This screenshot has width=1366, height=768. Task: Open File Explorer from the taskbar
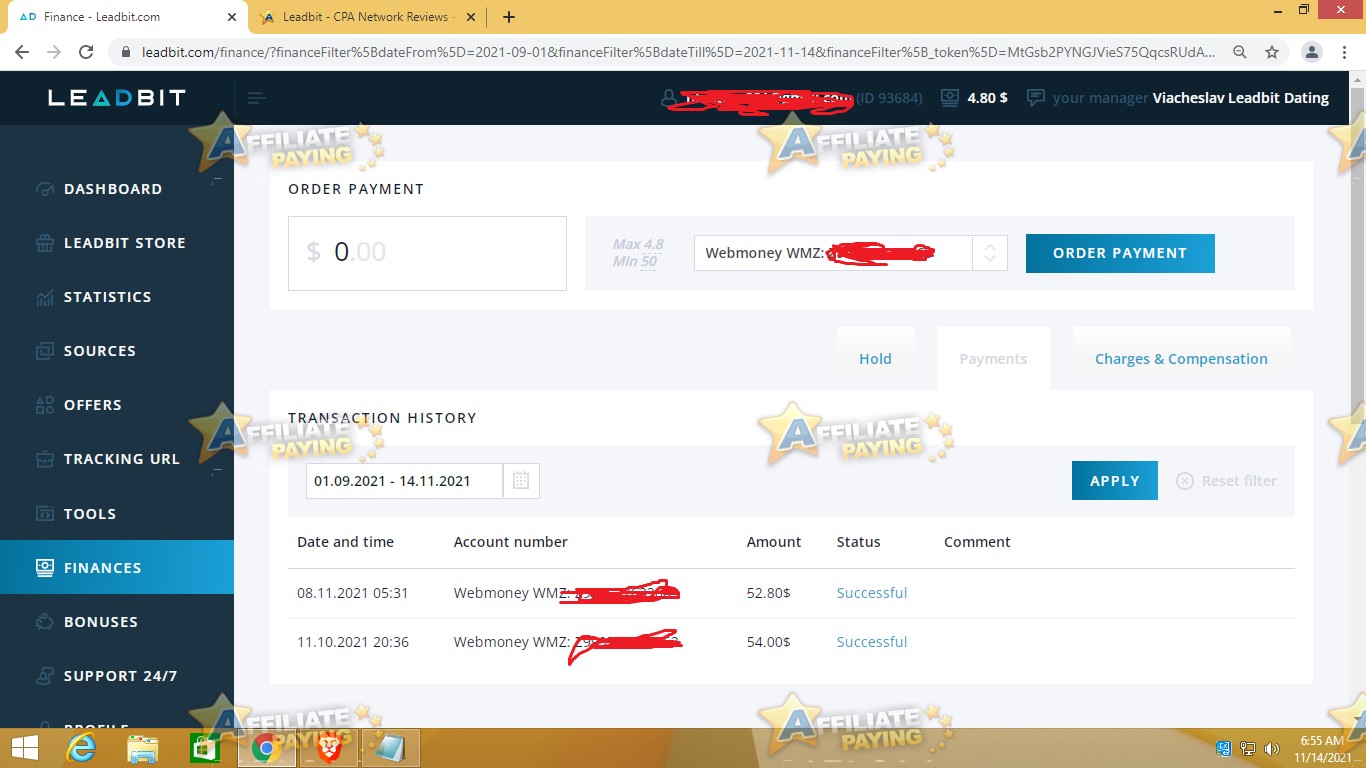pyautogui.click(x=143, y=748)
